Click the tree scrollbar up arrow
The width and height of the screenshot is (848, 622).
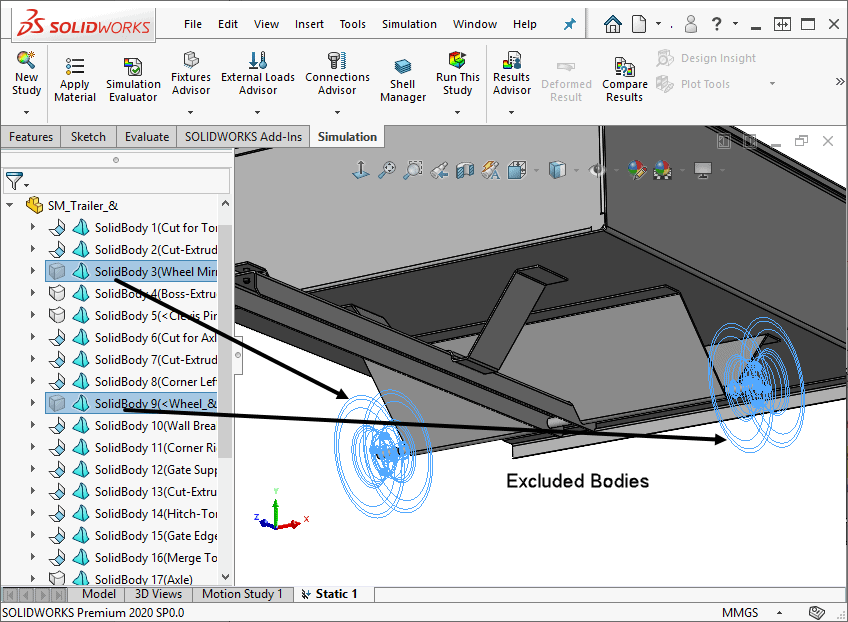[x=226, y=204]
